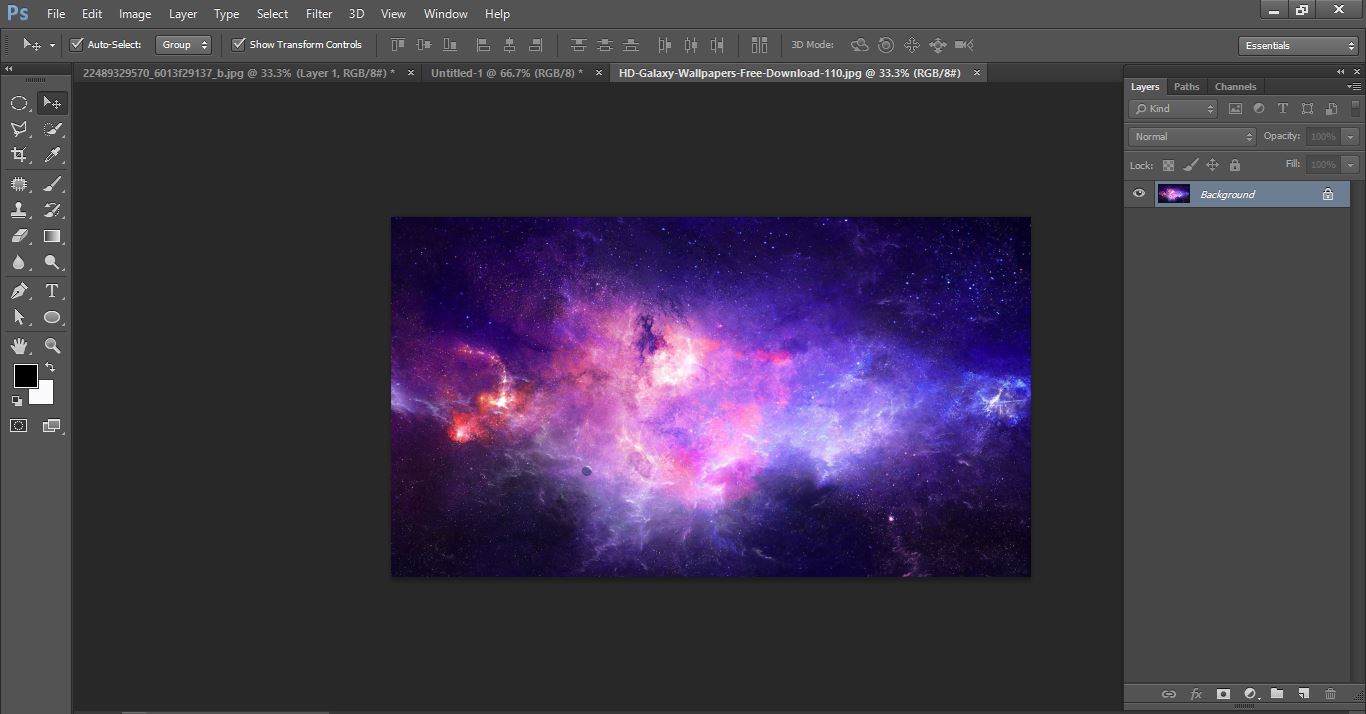Activate the Brush tool
Viewport: 1366px width, 714px height.
pos(52,184)
